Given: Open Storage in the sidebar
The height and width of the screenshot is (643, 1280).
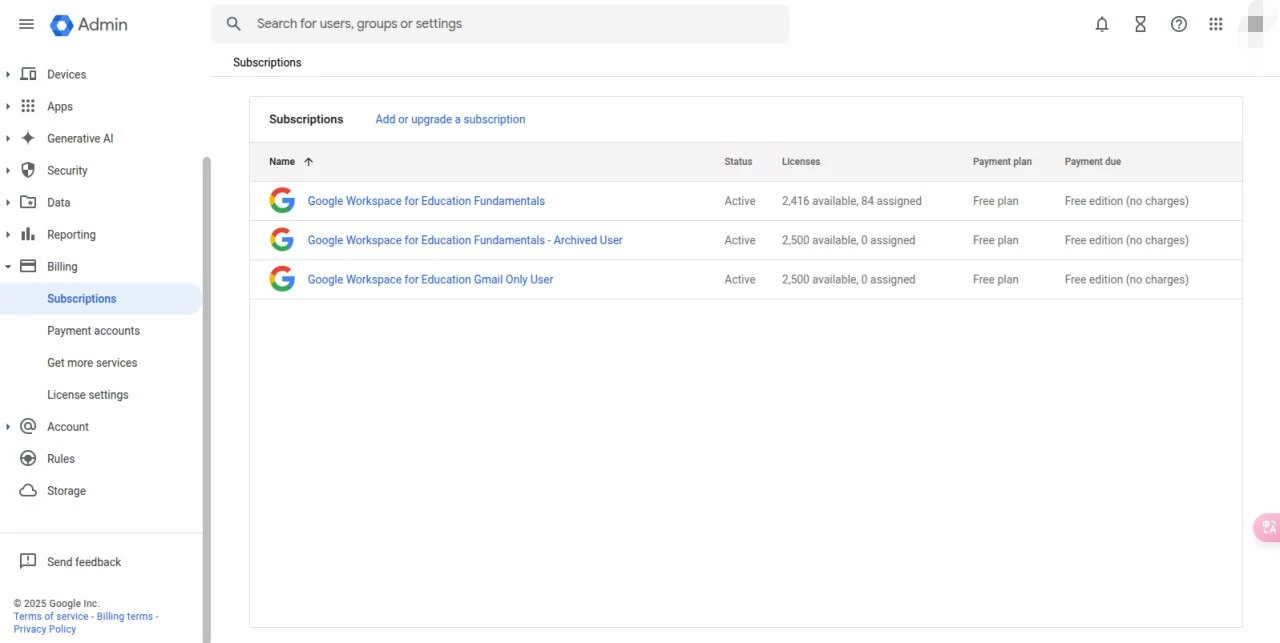Looking at the screenshot, I should click(x=66, y=491).
